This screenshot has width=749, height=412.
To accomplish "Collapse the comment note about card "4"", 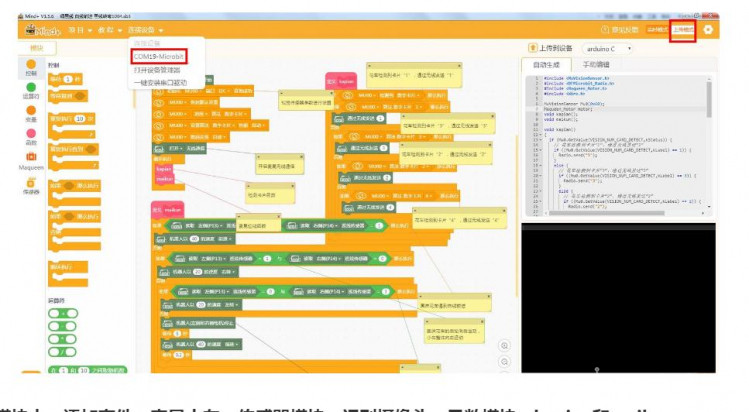I will pos(415,211).
